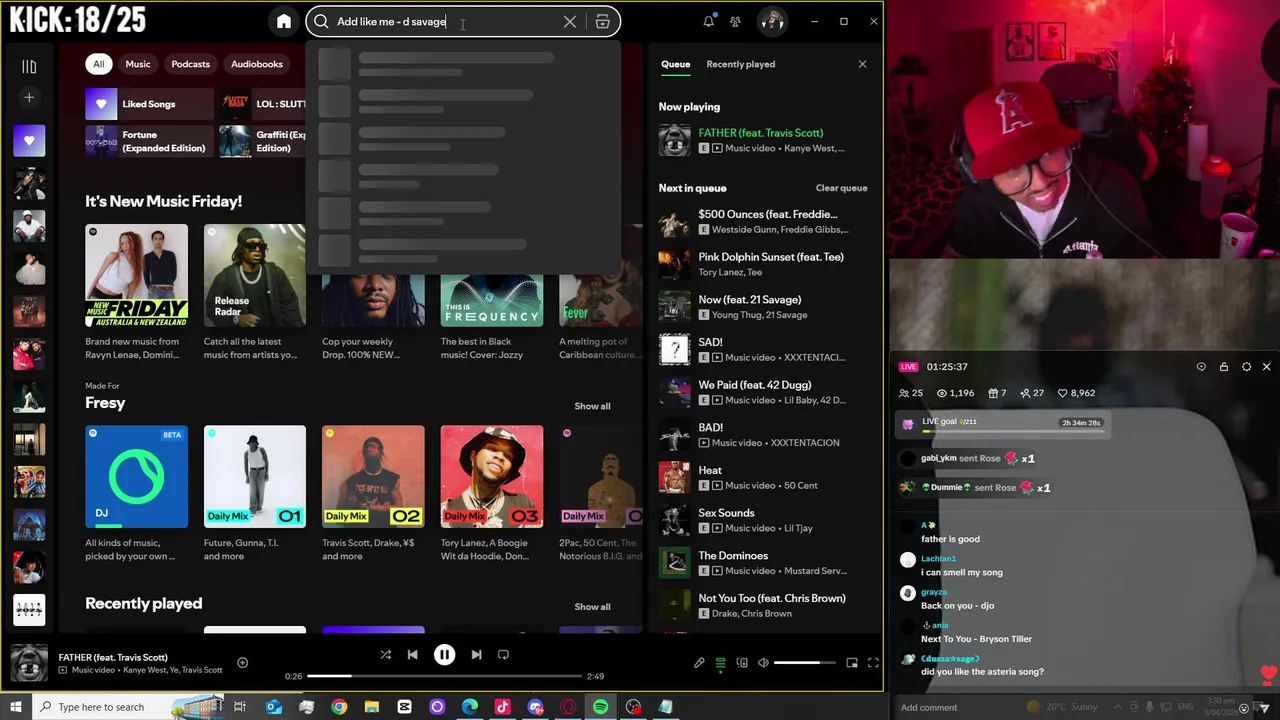Open the New Music Friday playlist cover
Image resolution: width=1280 pixels, height=720 pixels.
coord(136,275)
